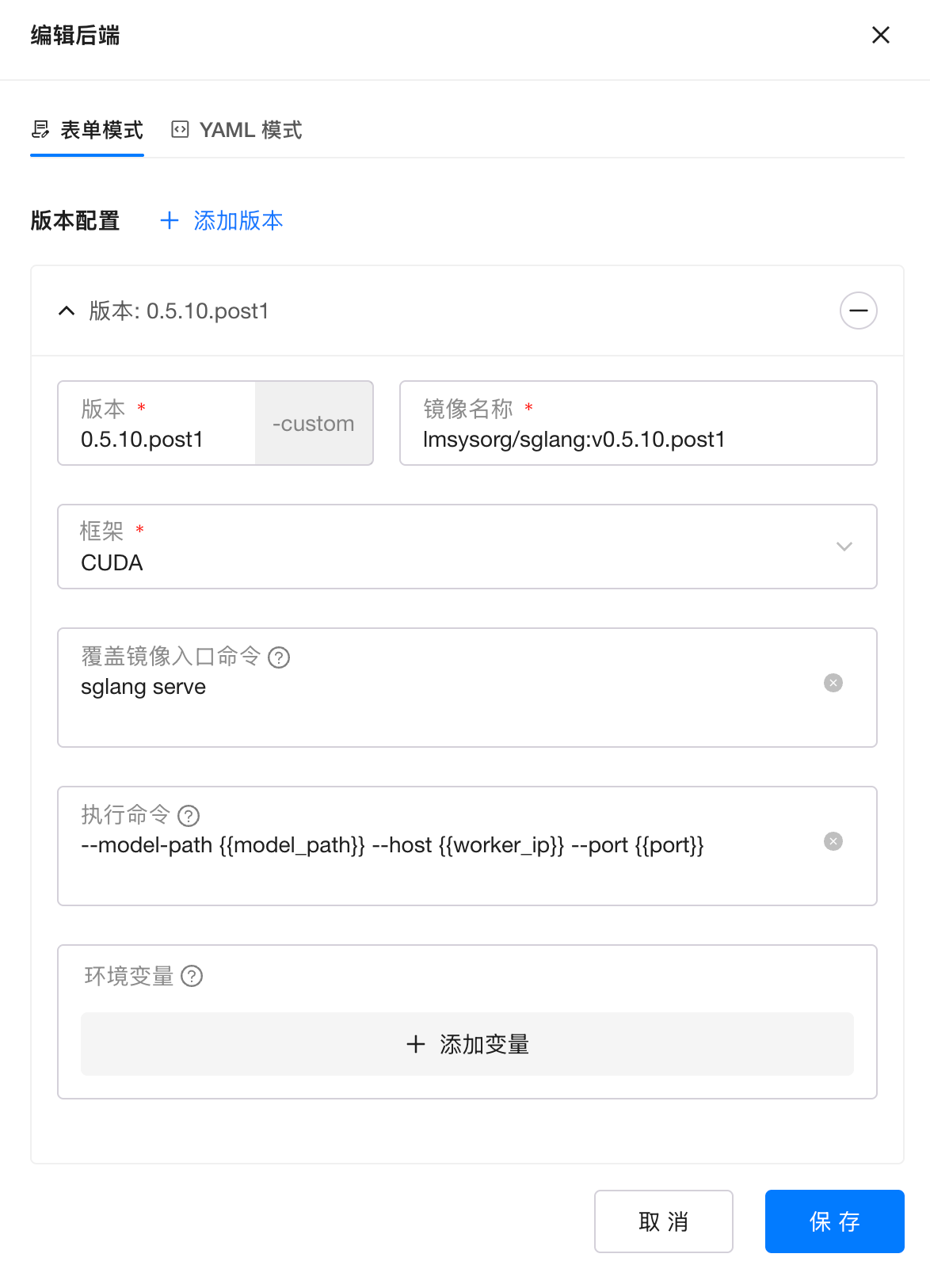The height and width of the screenshot is (1288, 930).
Task: Close the 编辑后端 dialog
Action: tap(880, 35)
